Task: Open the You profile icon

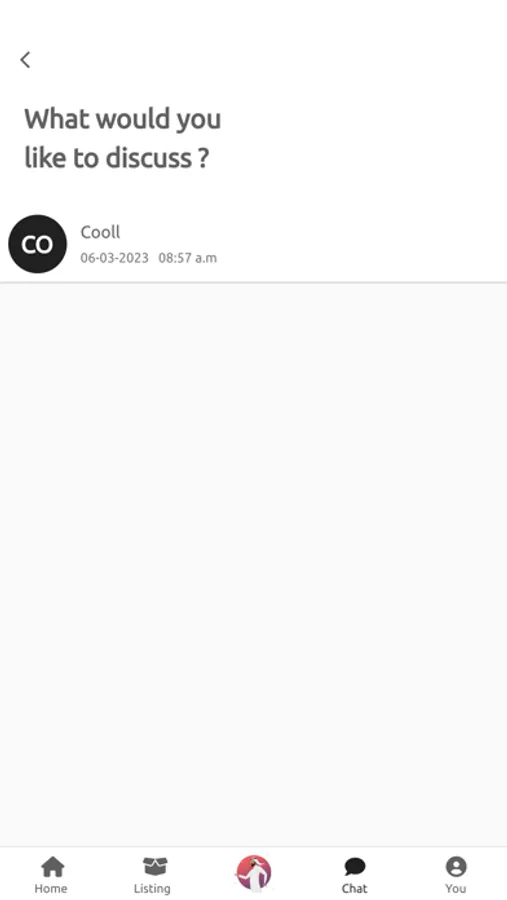Action: [x=456, y=867]
